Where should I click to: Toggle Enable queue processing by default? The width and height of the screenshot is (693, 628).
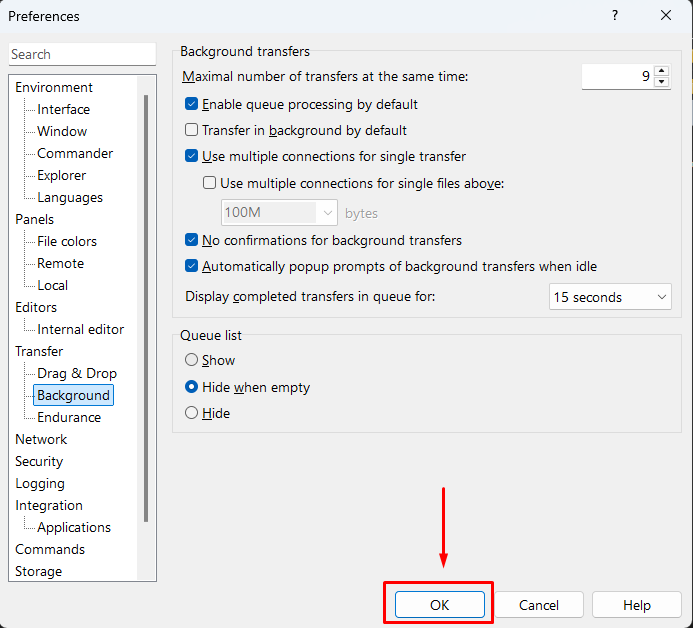(192, 104)
